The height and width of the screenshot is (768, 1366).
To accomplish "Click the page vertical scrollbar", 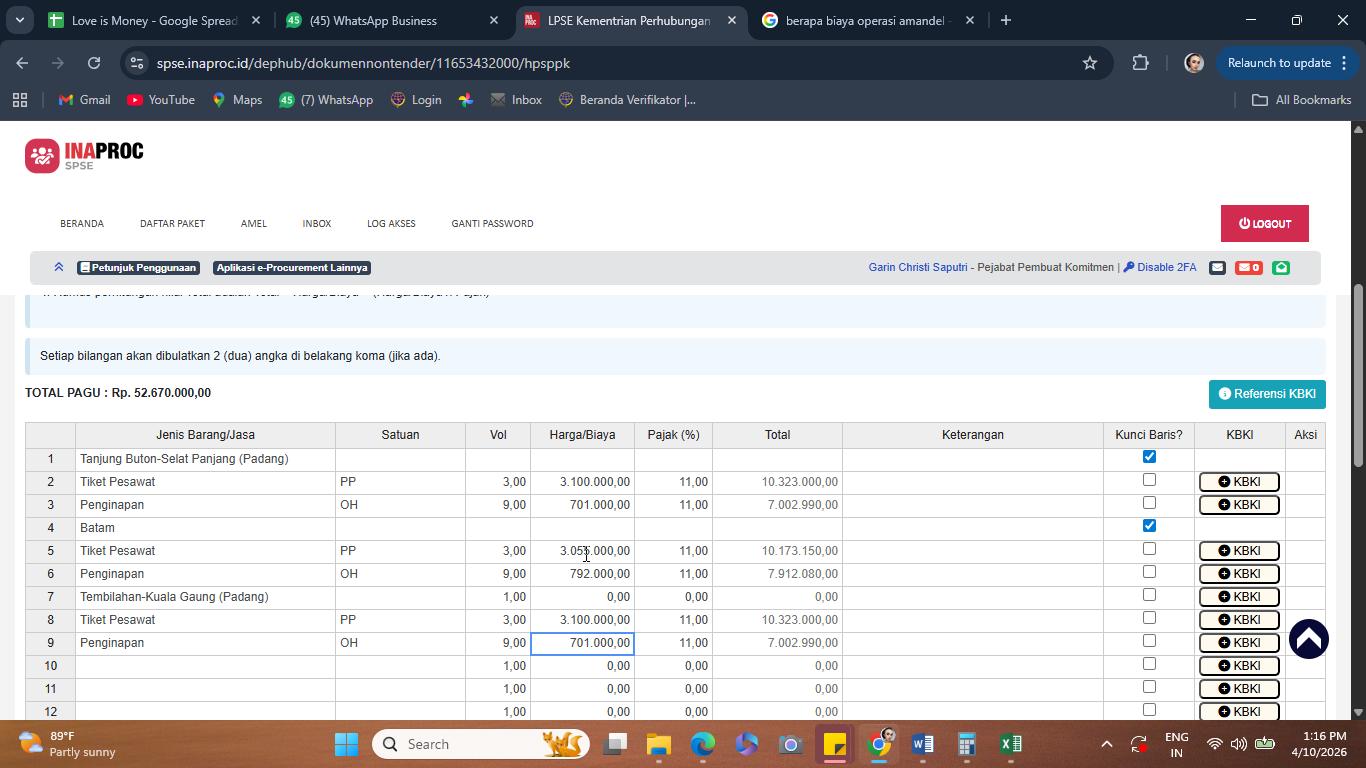I will point(1358,375).
